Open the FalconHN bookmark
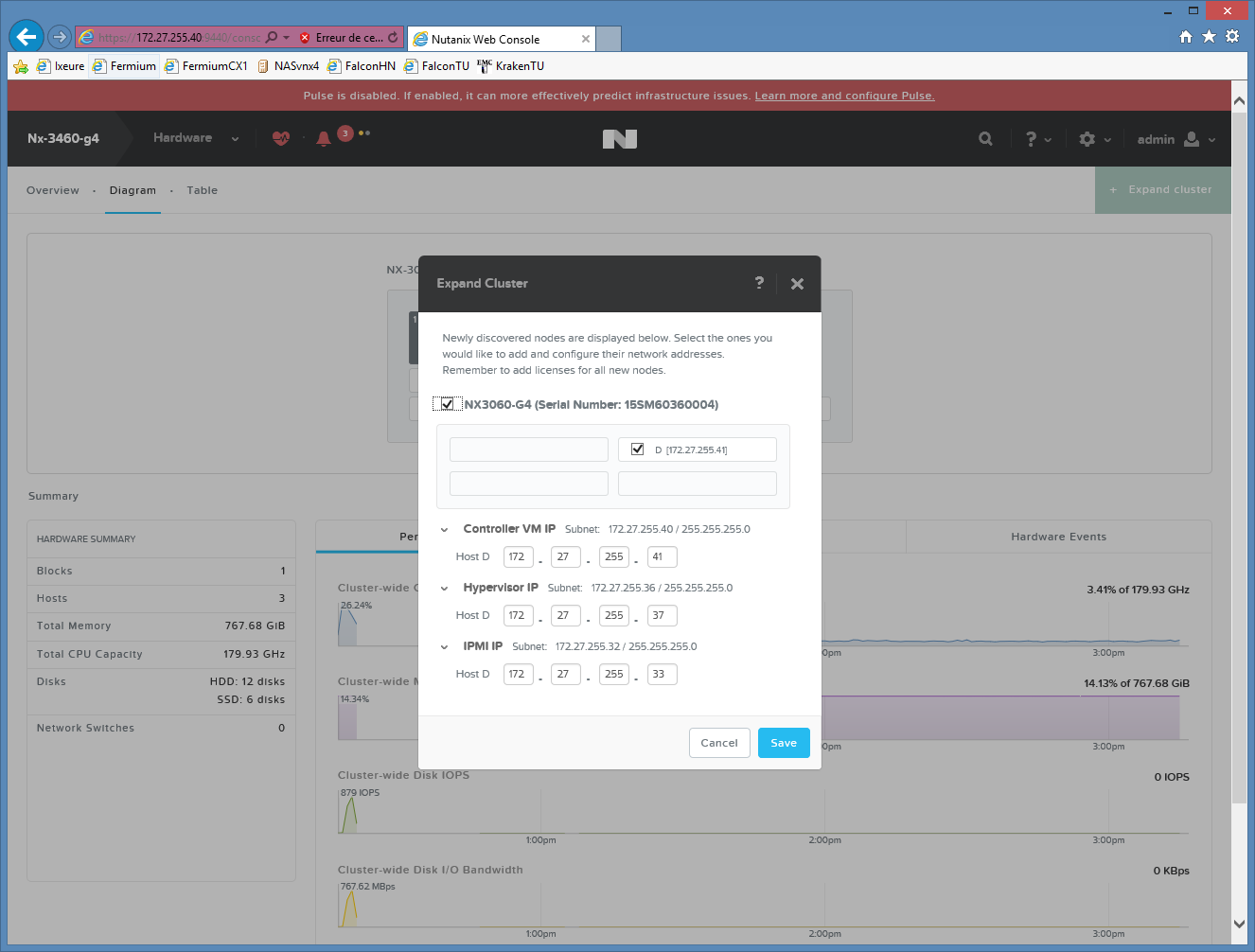1255x952 pixels. [361, 66]
